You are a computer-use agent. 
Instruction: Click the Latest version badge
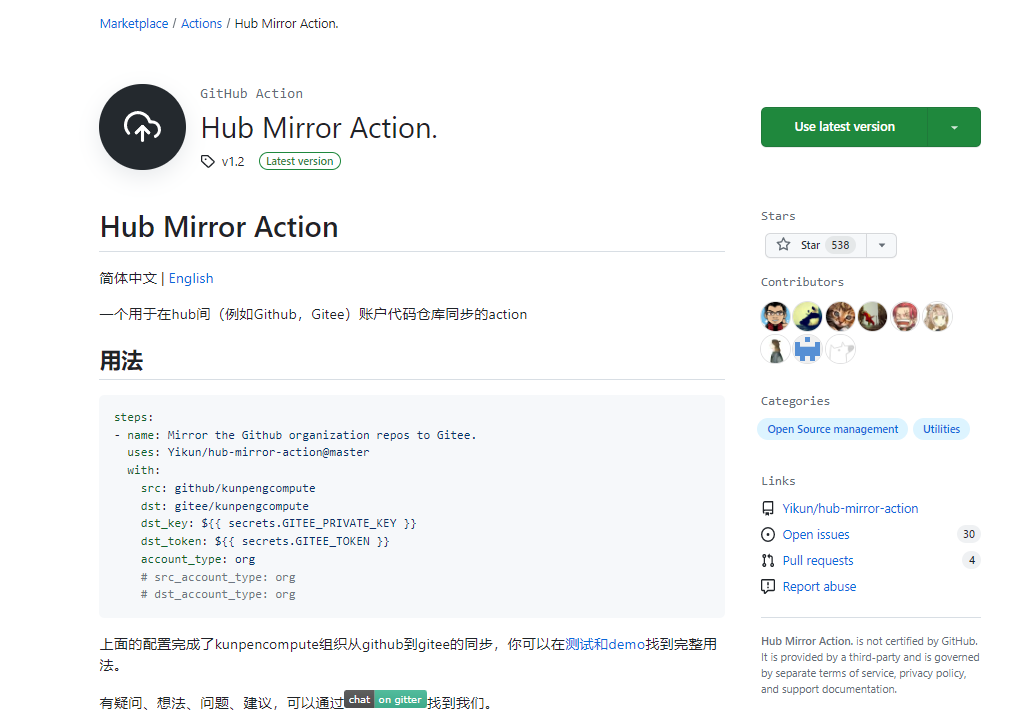pos(299,161)
